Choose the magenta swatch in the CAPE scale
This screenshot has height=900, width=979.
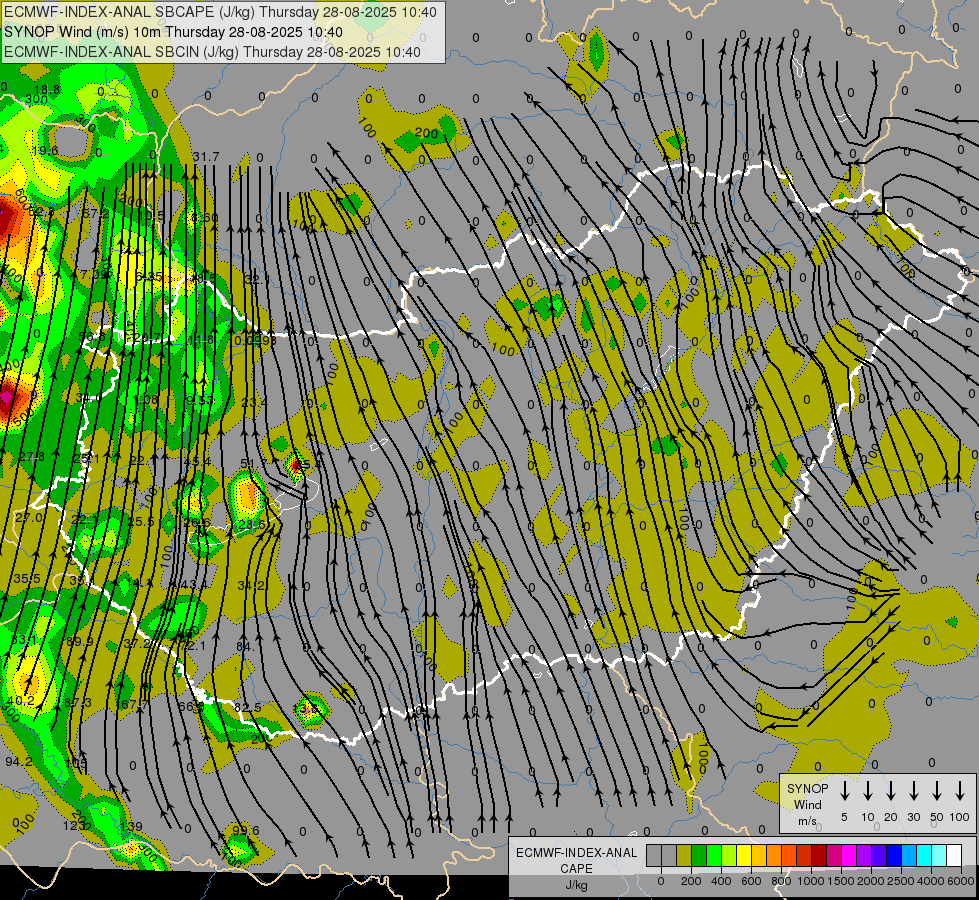[x=849, y=856]
